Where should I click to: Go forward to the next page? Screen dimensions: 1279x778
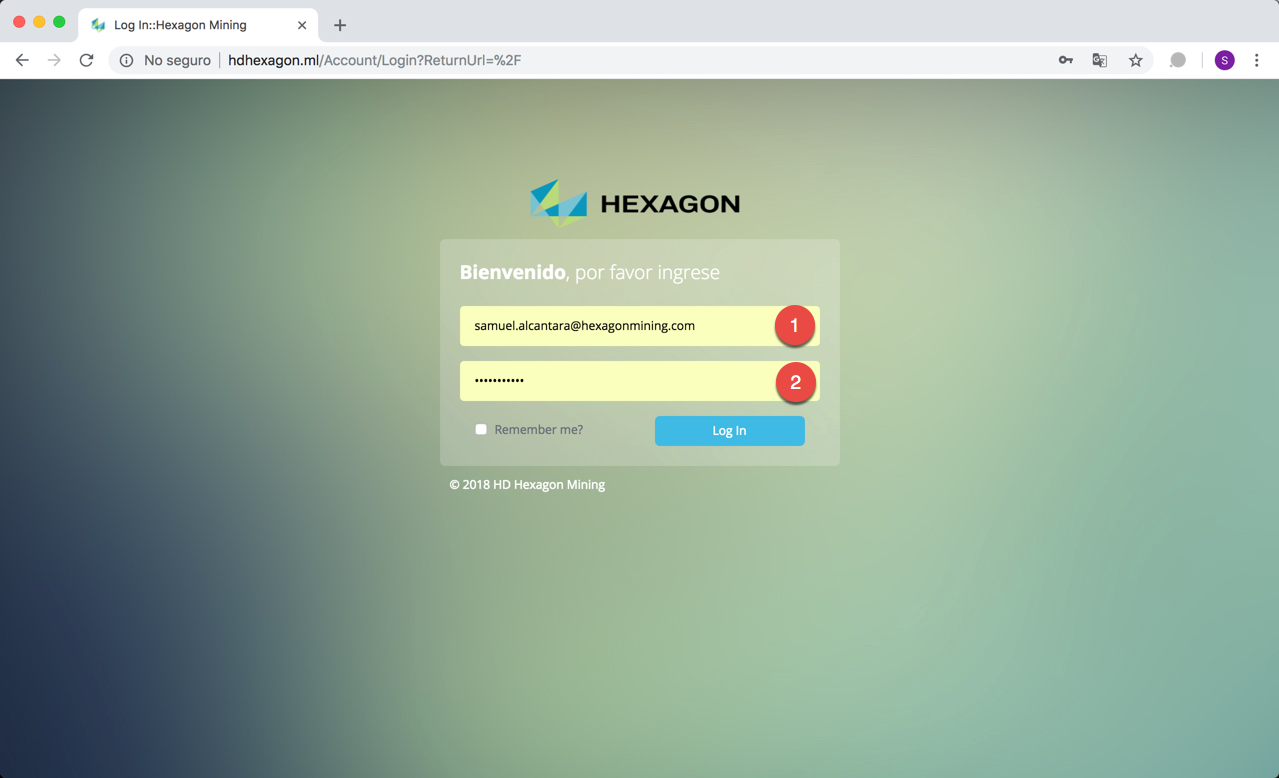pyautogui.click(x=54, y=60)
